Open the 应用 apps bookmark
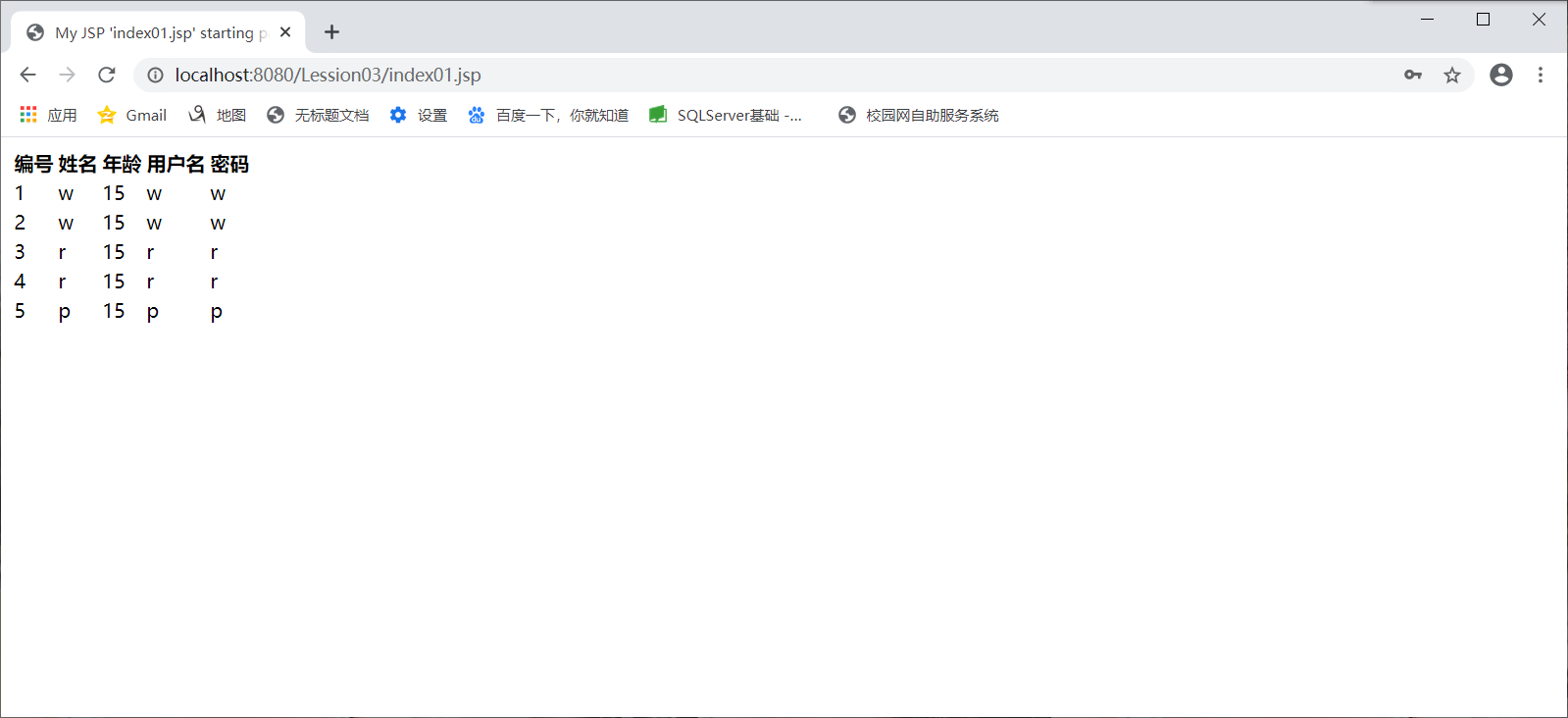 (x=48, y=115)
